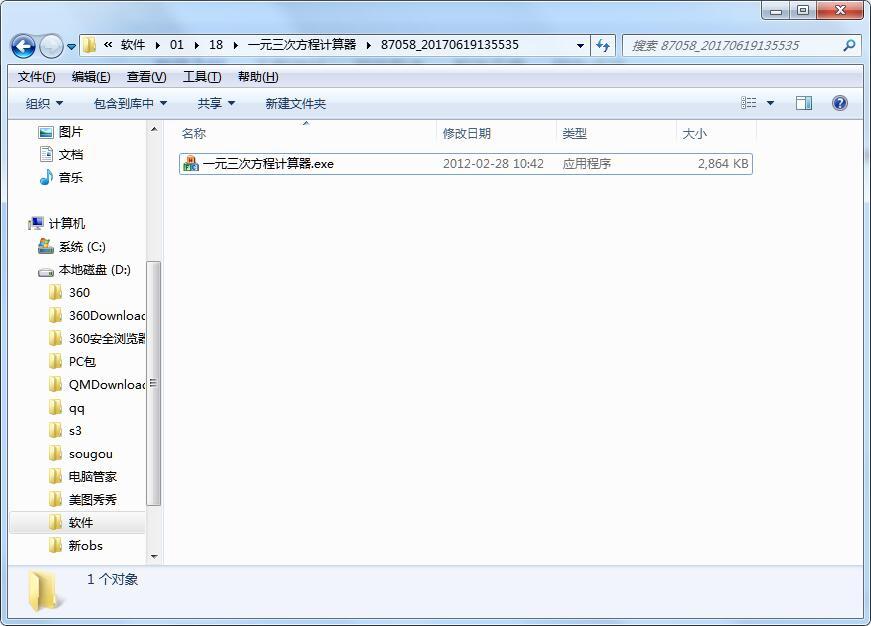Image resolution: width=871 pixels, height=626 pixels.
Task: Open the 组织 dropdown
Action: pos(44,103)
